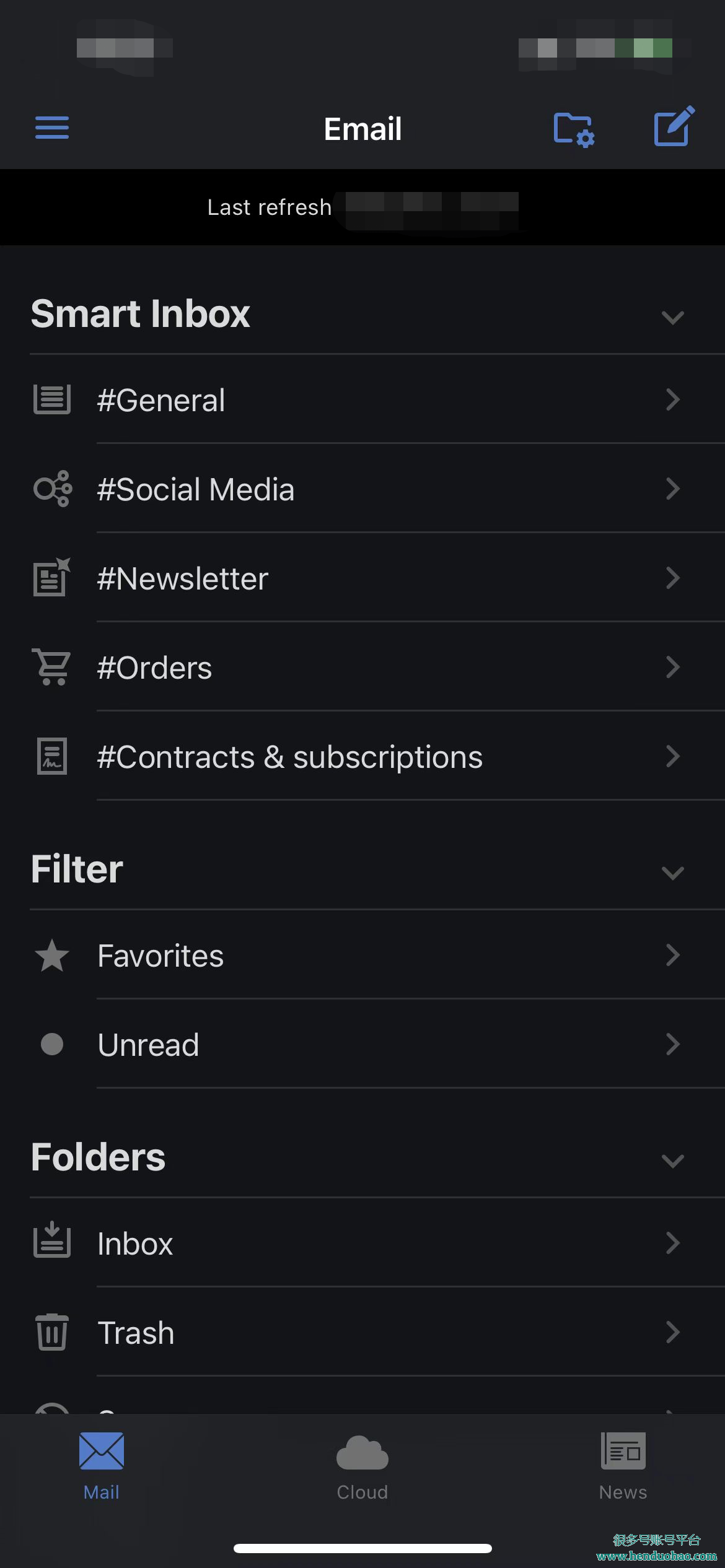Open the #General smart inbox
The height and width of the screenshot is (1568, 725).
coord(362,399)
